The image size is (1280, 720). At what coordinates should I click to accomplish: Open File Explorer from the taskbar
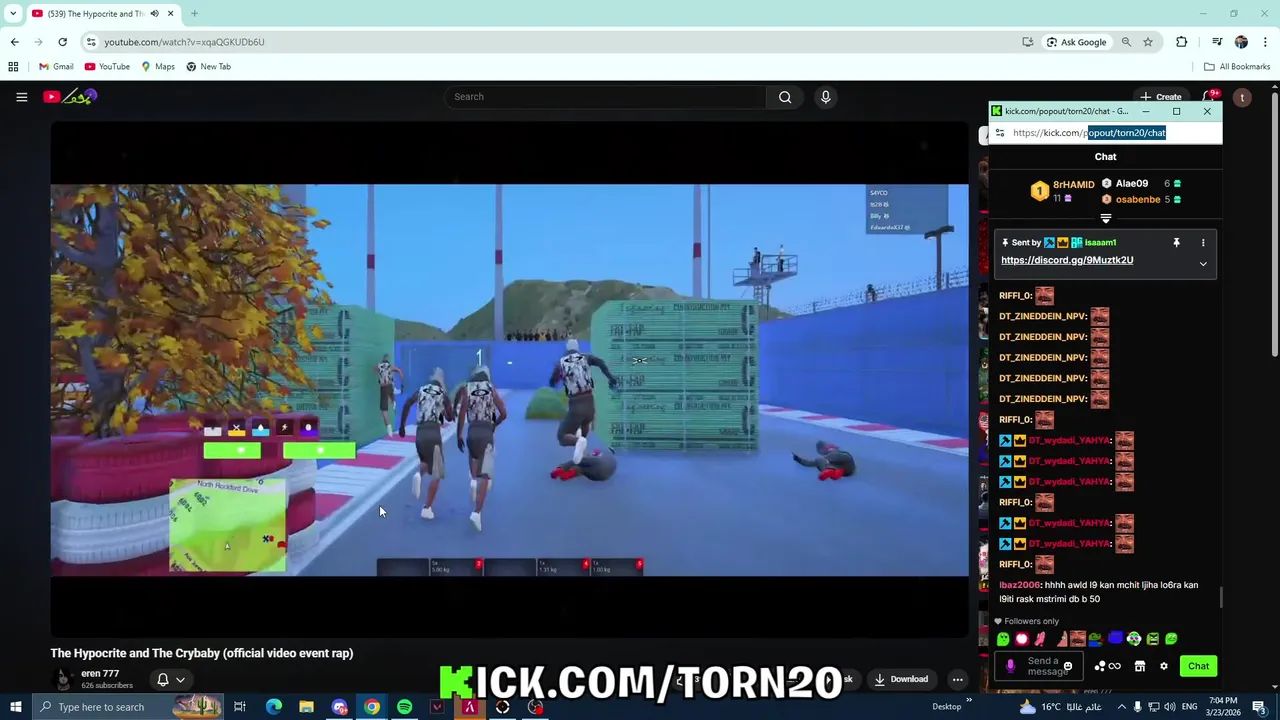coord(306,707)
